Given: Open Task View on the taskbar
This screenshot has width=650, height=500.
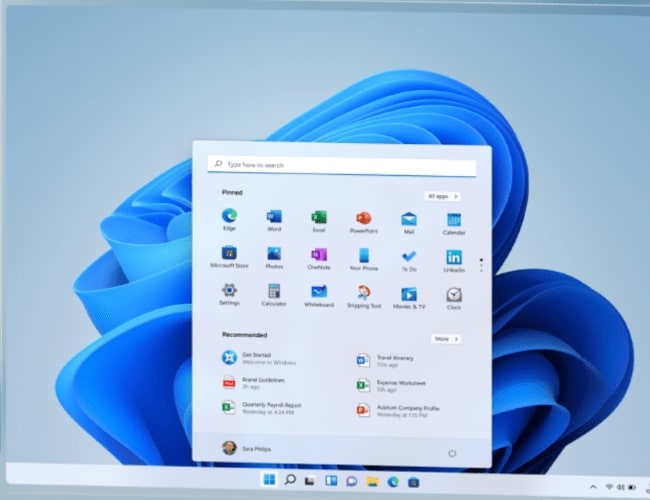Looking at the screenshot, I should click(310, 481).
